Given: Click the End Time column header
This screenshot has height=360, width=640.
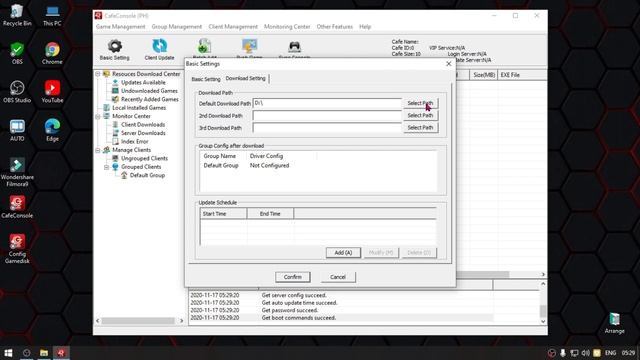Looking at the screenshot, I should pyautogui.click(x=270, y=214).
